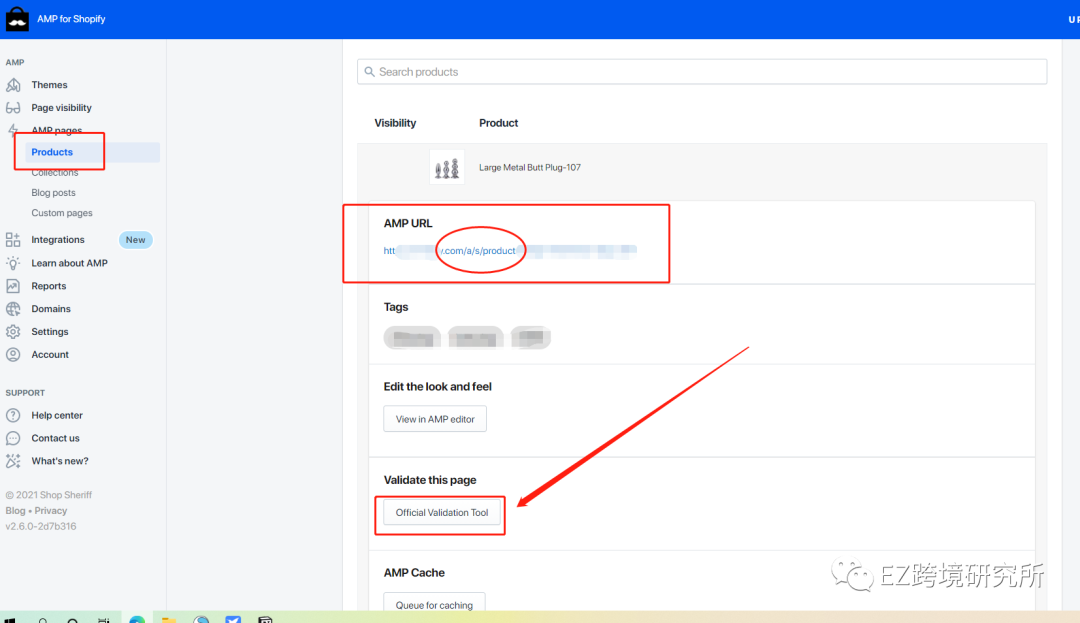The height and width of the screenshot is (623, 1080).
Task: Click the Integrations grid icon
Action: pos(13,240)
